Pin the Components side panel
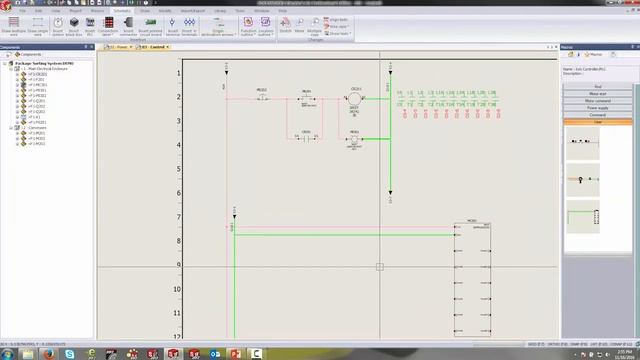 [86, 47]
